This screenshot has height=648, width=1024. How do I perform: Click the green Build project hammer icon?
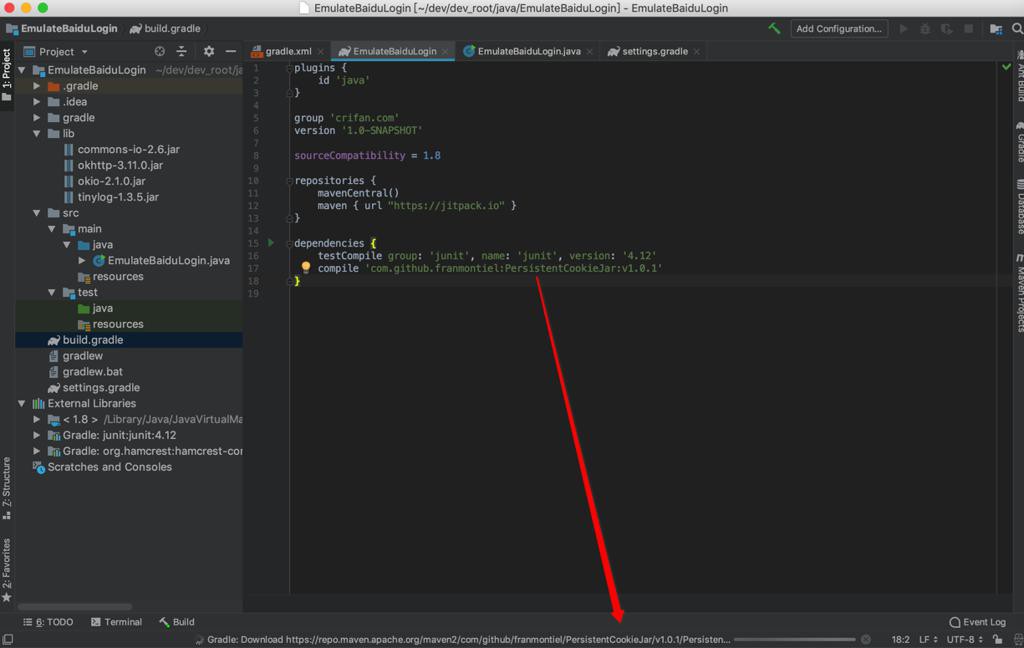[x=774, y=28]
